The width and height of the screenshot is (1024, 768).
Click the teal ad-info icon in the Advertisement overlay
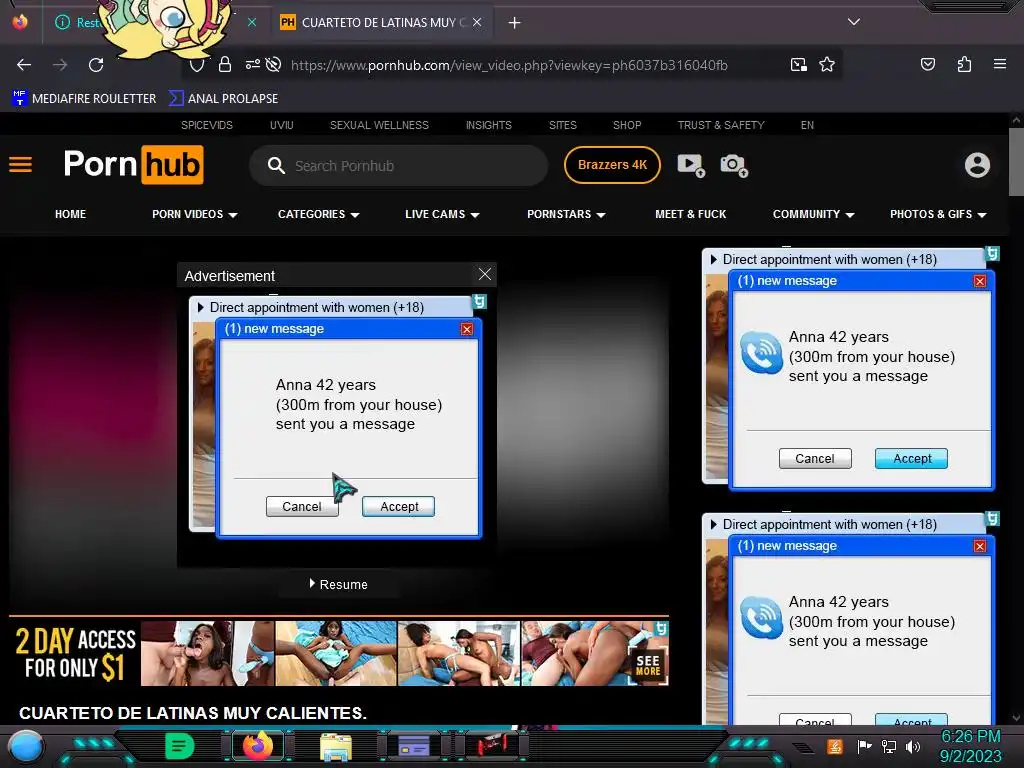[x=480, y=301]
